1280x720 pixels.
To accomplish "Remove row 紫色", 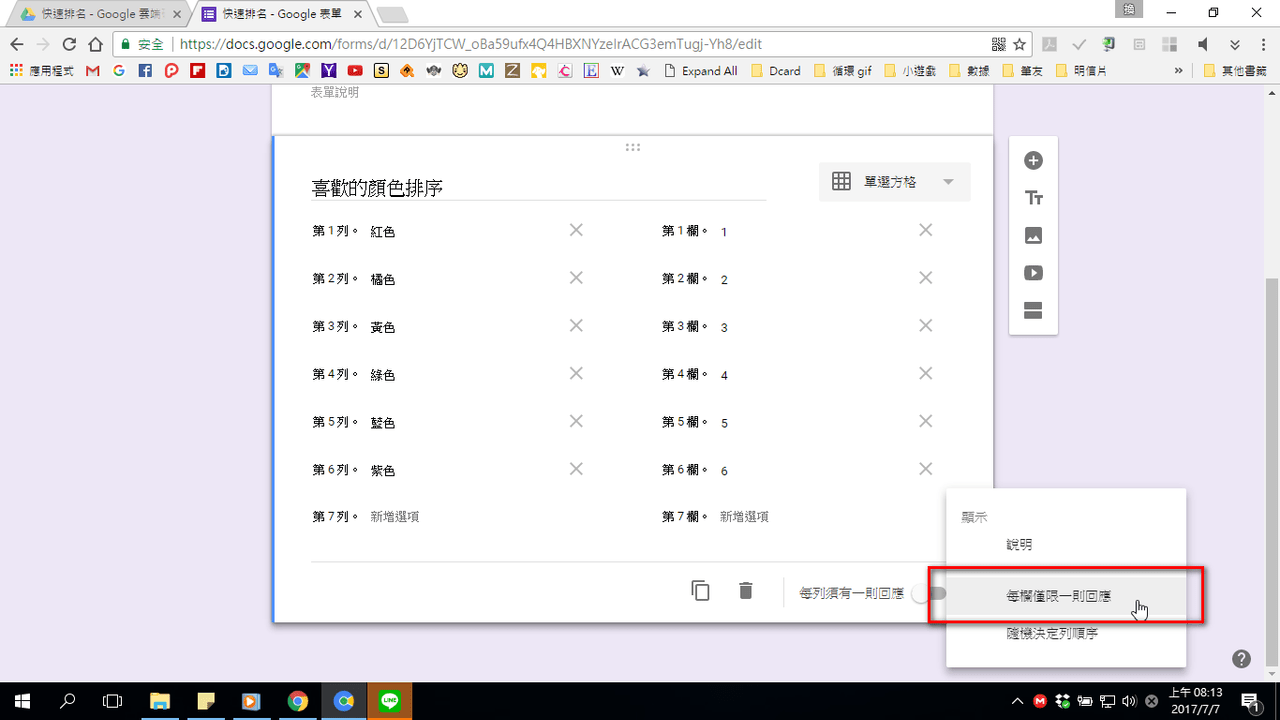I will click(576, 469).
